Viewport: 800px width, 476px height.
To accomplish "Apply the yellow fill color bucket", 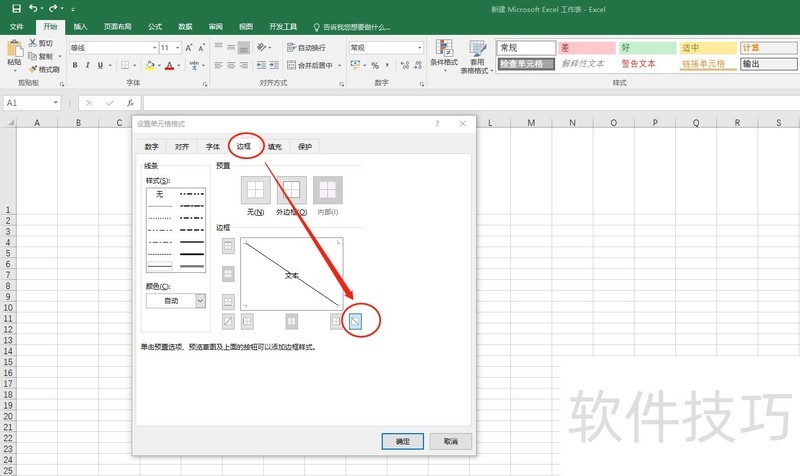I will [150, 65].
